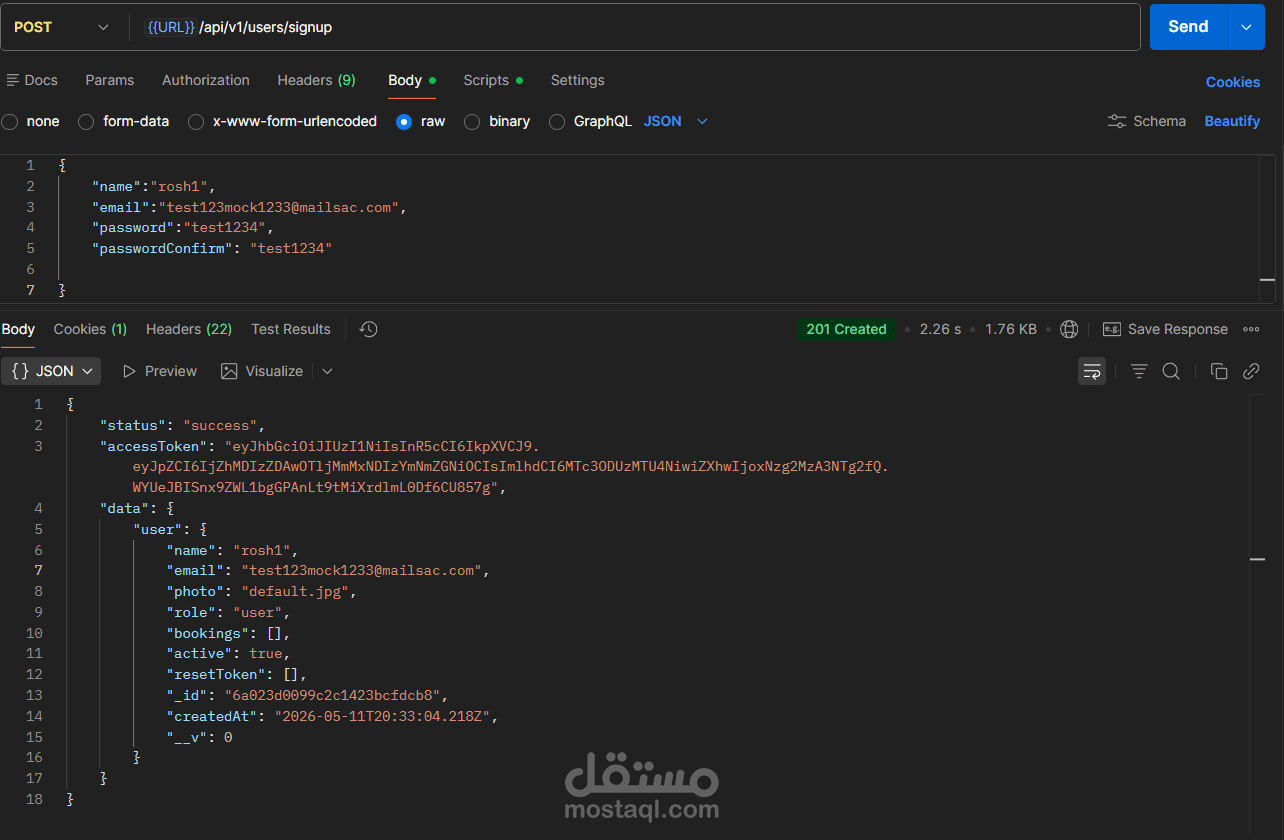
Task: Click the Send button
Action: pyautogui.click(x=1188, y=27)
